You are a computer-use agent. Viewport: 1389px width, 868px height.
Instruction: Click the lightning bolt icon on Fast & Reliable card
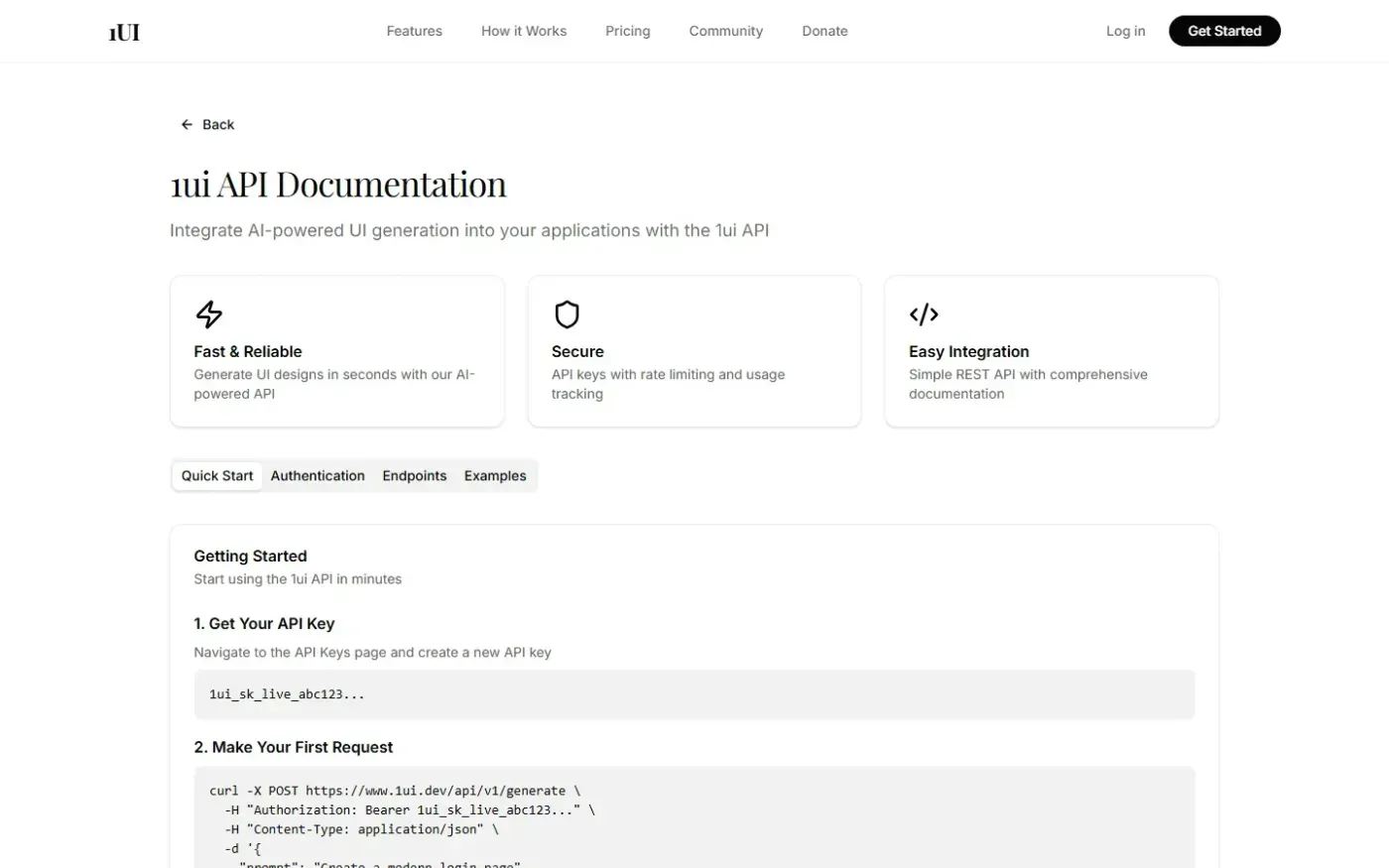click(x=209, y=314)
